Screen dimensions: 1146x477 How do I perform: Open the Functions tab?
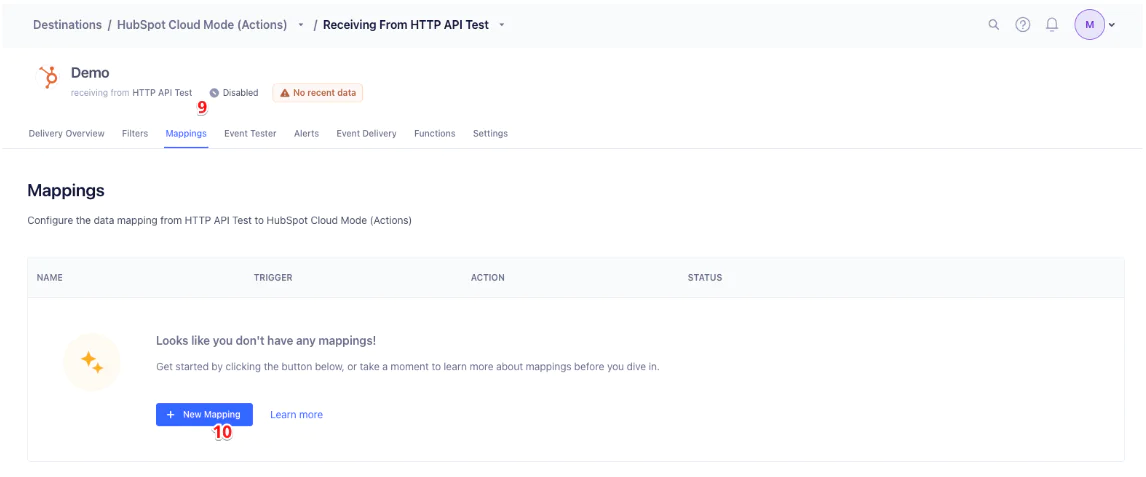(x=434, y=134)
